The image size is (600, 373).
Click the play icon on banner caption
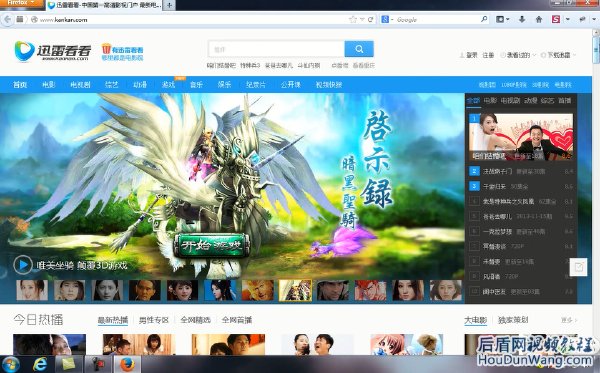click(23, 264)
